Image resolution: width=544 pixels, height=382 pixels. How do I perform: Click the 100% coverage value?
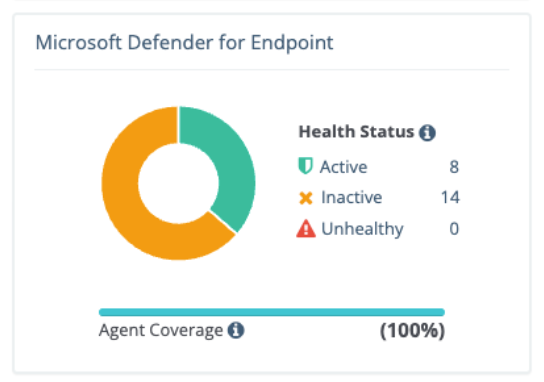click(x=413, y=330)
